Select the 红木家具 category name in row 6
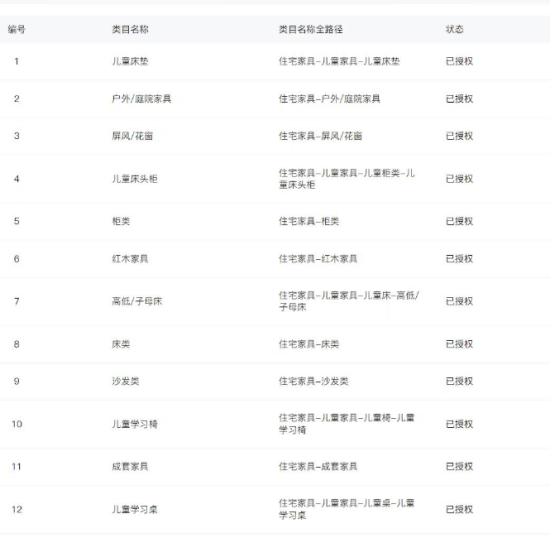The image size is (550, 538). [x=130, y=259]
